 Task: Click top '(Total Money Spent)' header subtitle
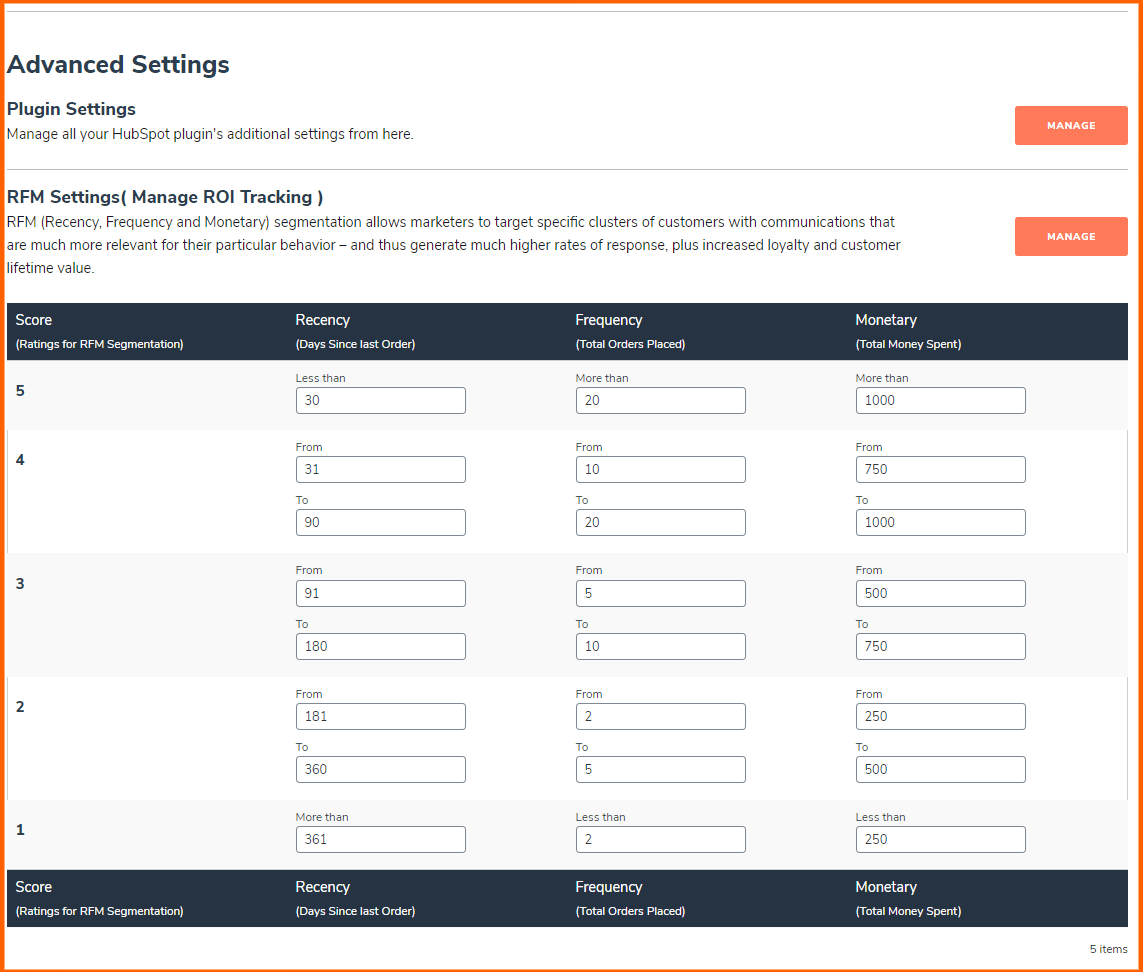tap(908, 344)
